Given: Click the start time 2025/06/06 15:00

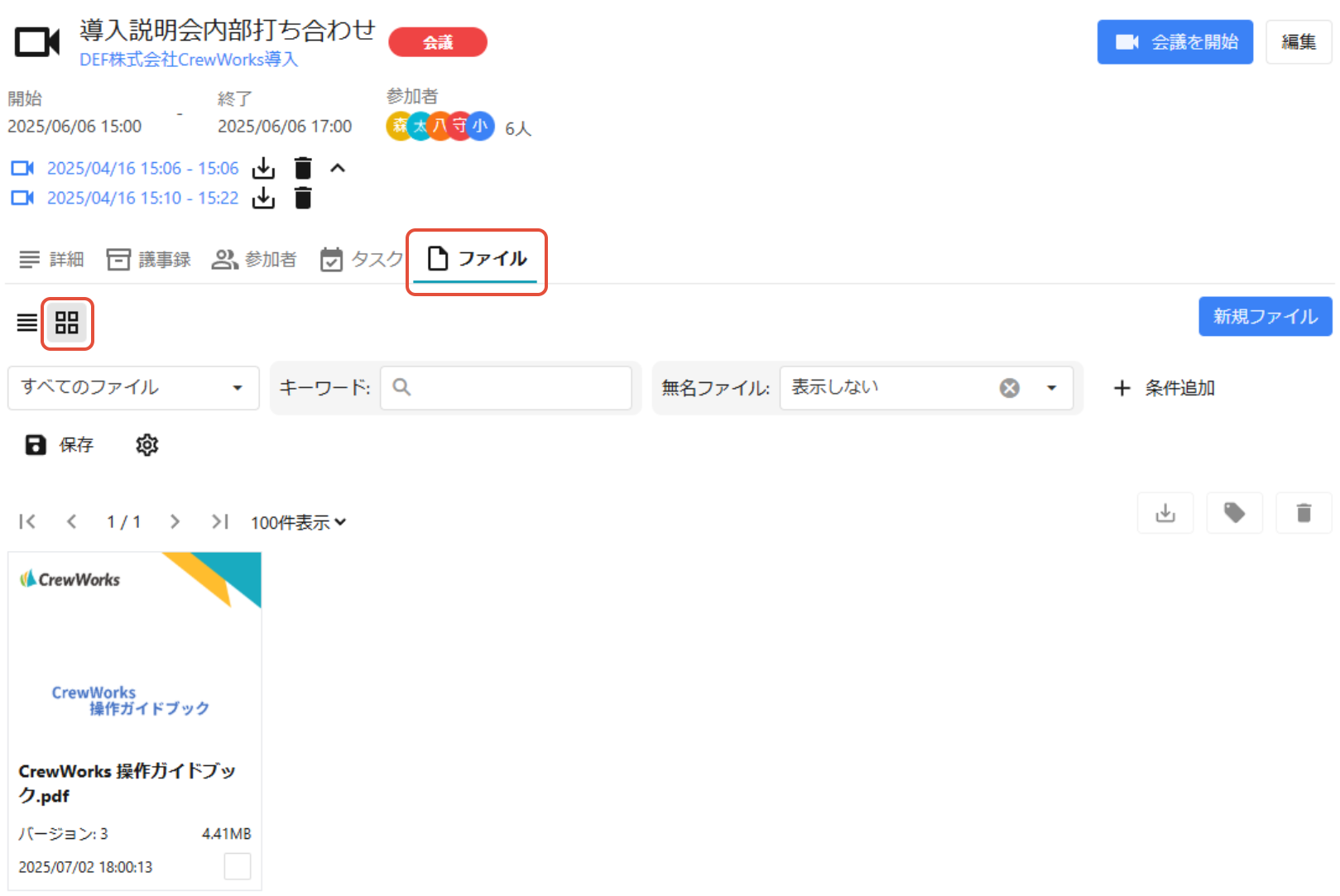Looking at the screenshot, I should point(74,127).
